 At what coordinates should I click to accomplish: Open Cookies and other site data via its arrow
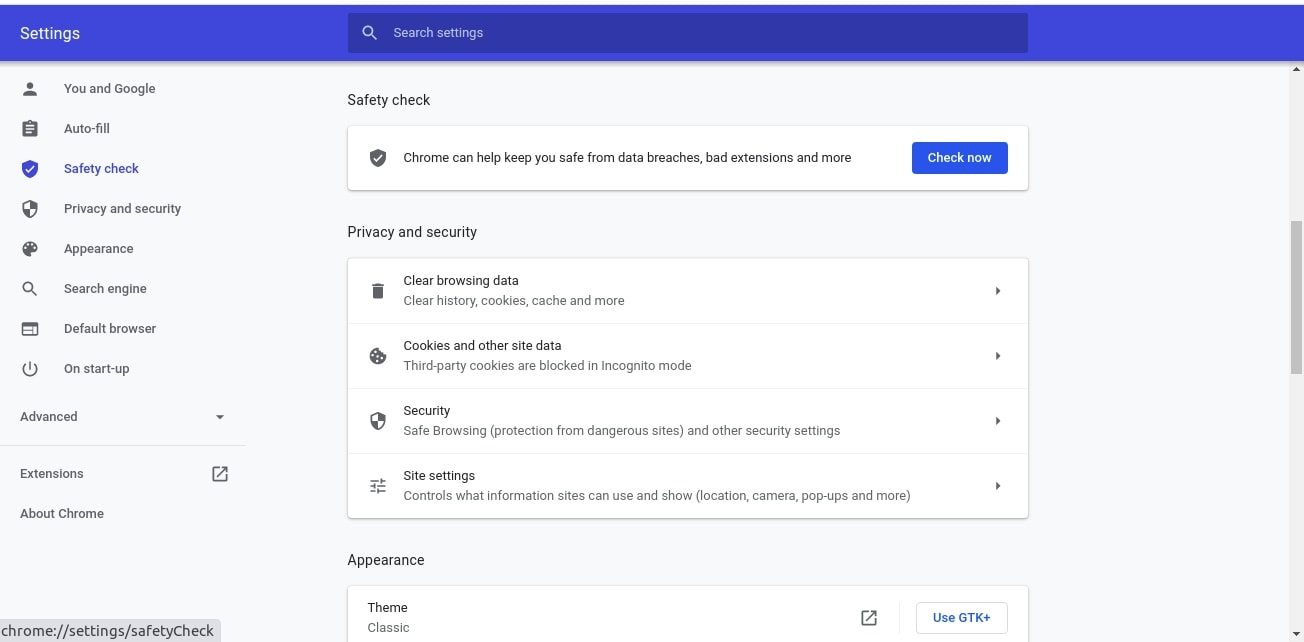[x=998, y=356]
